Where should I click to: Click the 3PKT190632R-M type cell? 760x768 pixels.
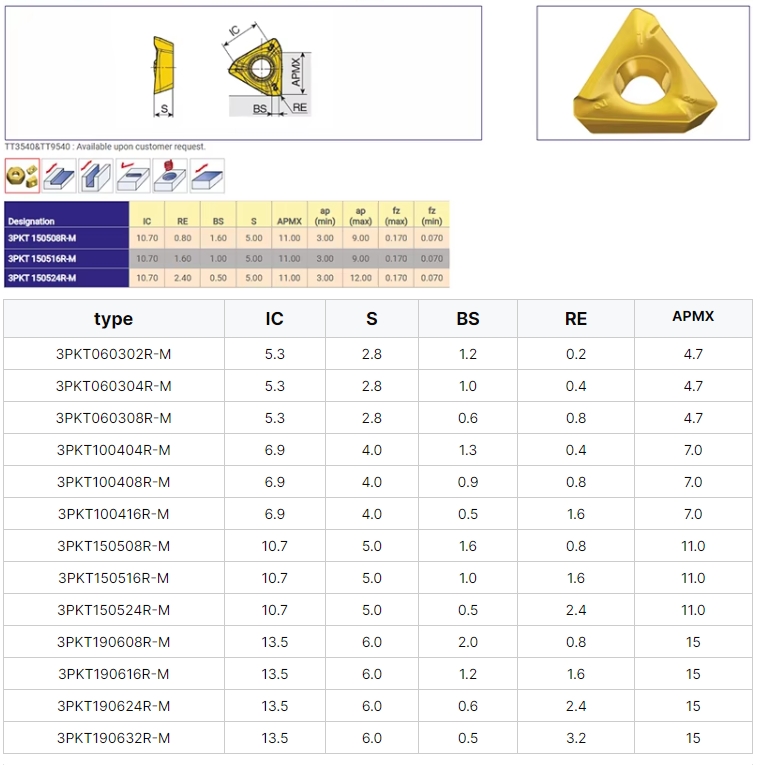113,738
